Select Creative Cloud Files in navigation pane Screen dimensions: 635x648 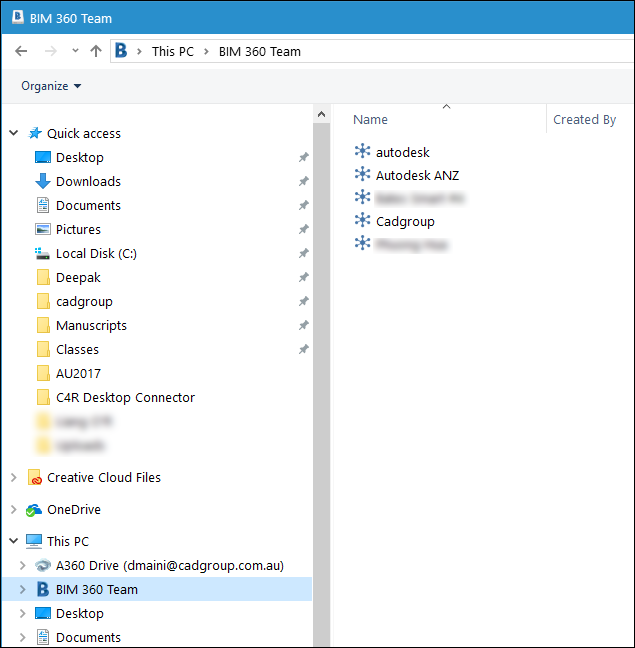pyautogui.click(x=104, y=478)
